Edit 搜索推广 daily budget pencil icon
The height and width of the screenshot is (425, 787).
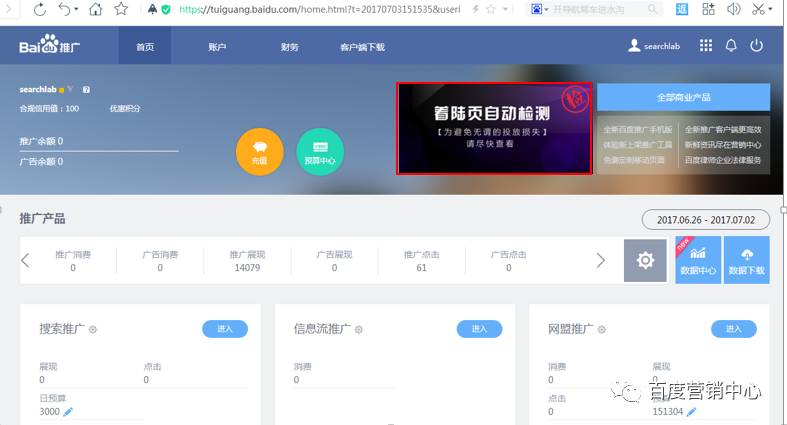68,412
